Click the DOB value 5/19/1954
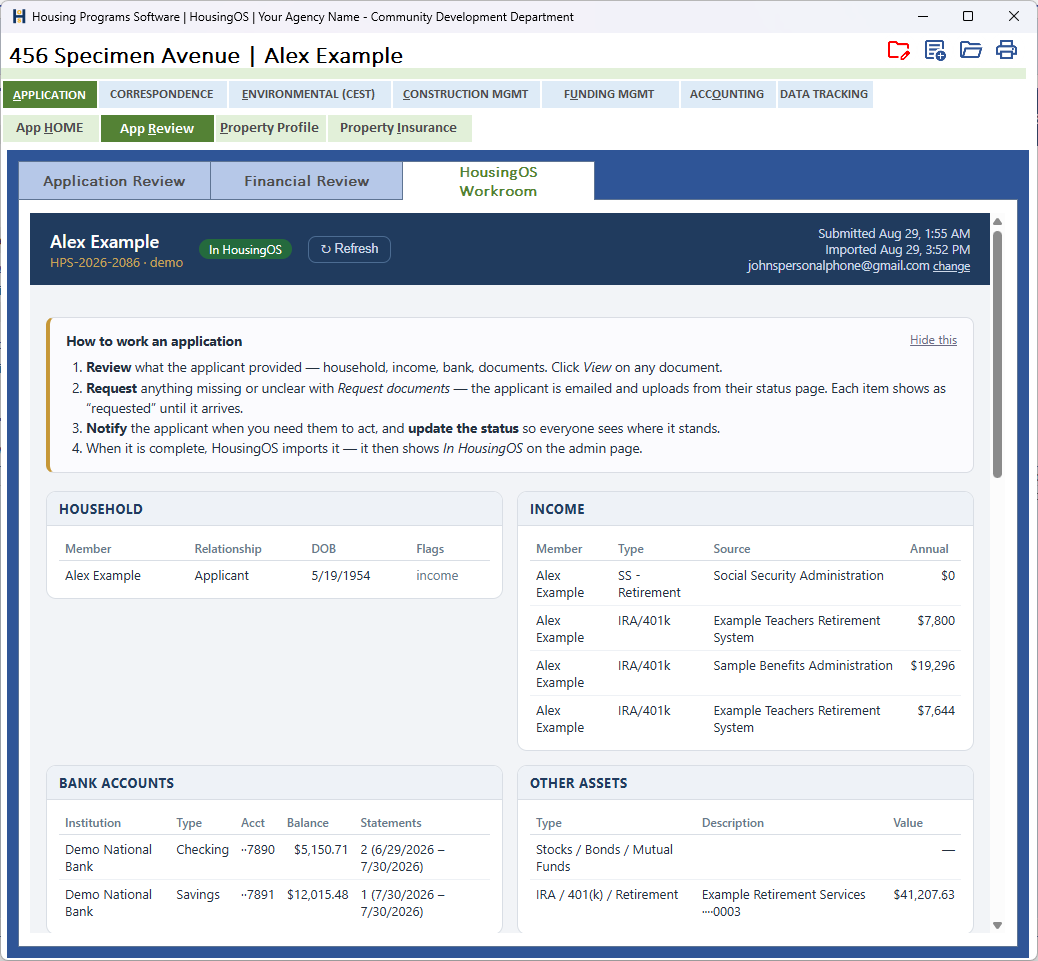This screenshot has height=961, width=1038. pos(341,576)
